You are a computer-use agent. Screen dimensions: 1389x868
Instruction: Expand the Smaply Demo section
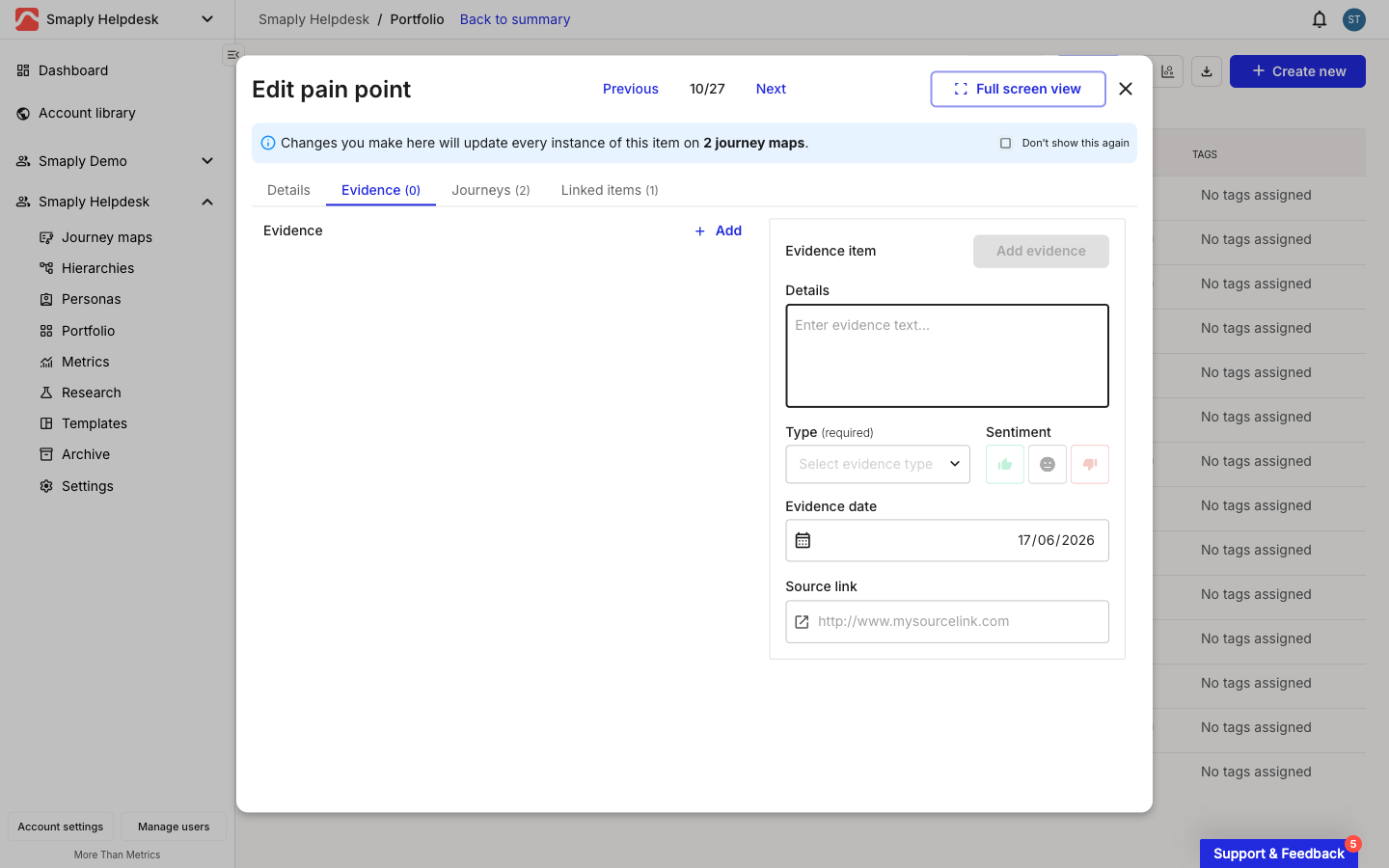207,161
